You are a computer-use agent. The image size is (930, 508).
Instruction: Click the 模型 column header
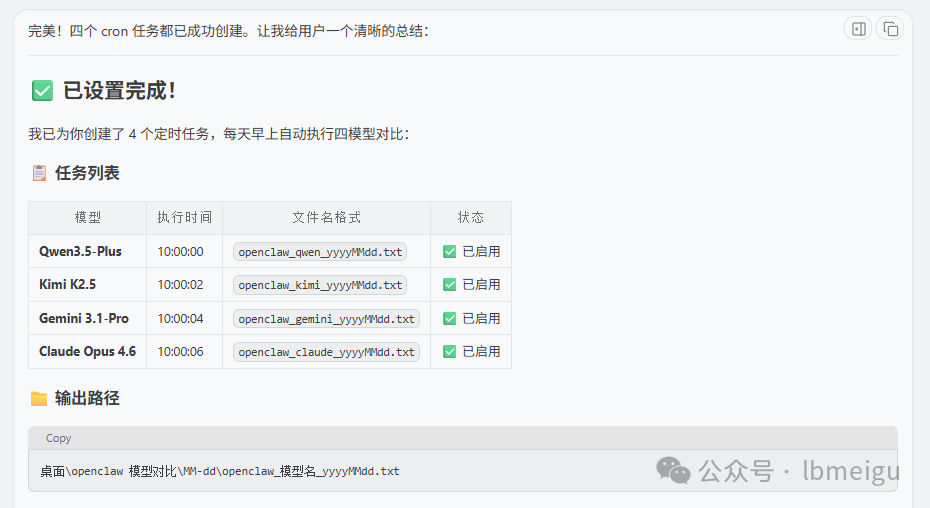click(x=88, y=218)
